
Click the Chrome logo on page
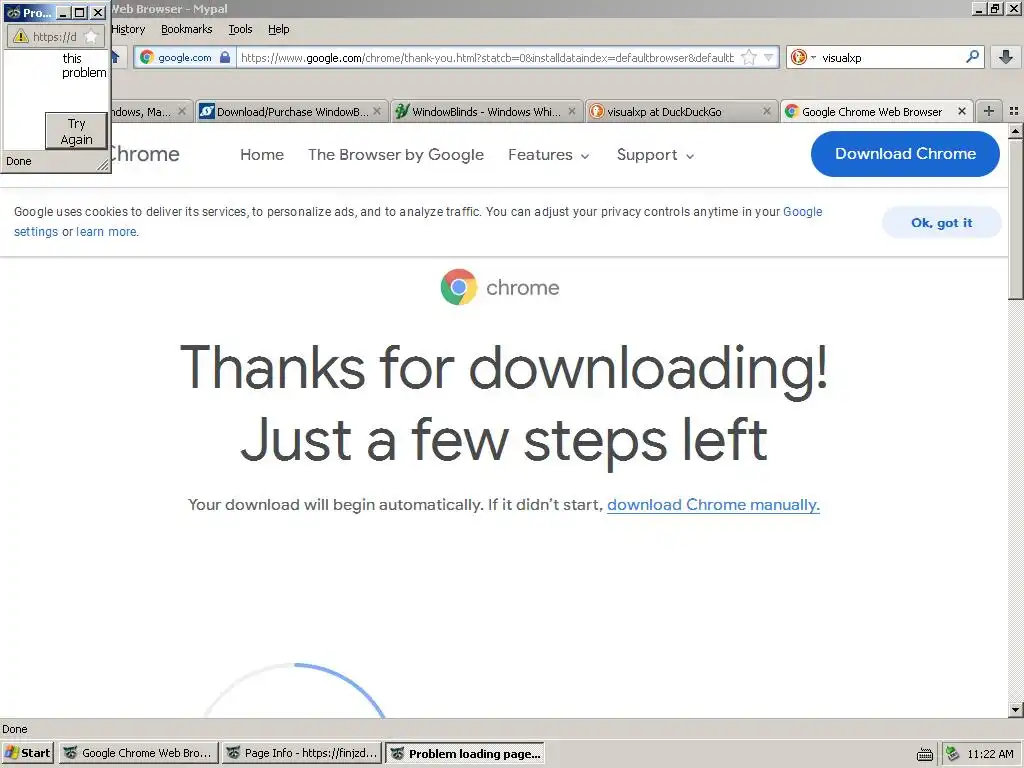[x=500, y=287]
